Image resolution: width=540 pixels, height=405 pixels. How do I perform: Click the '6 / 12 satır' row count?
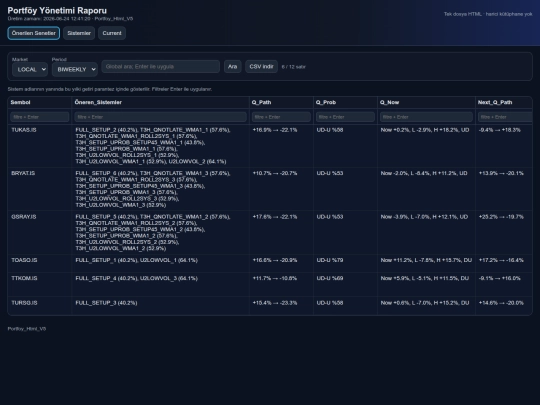click(x=293, y=67)
